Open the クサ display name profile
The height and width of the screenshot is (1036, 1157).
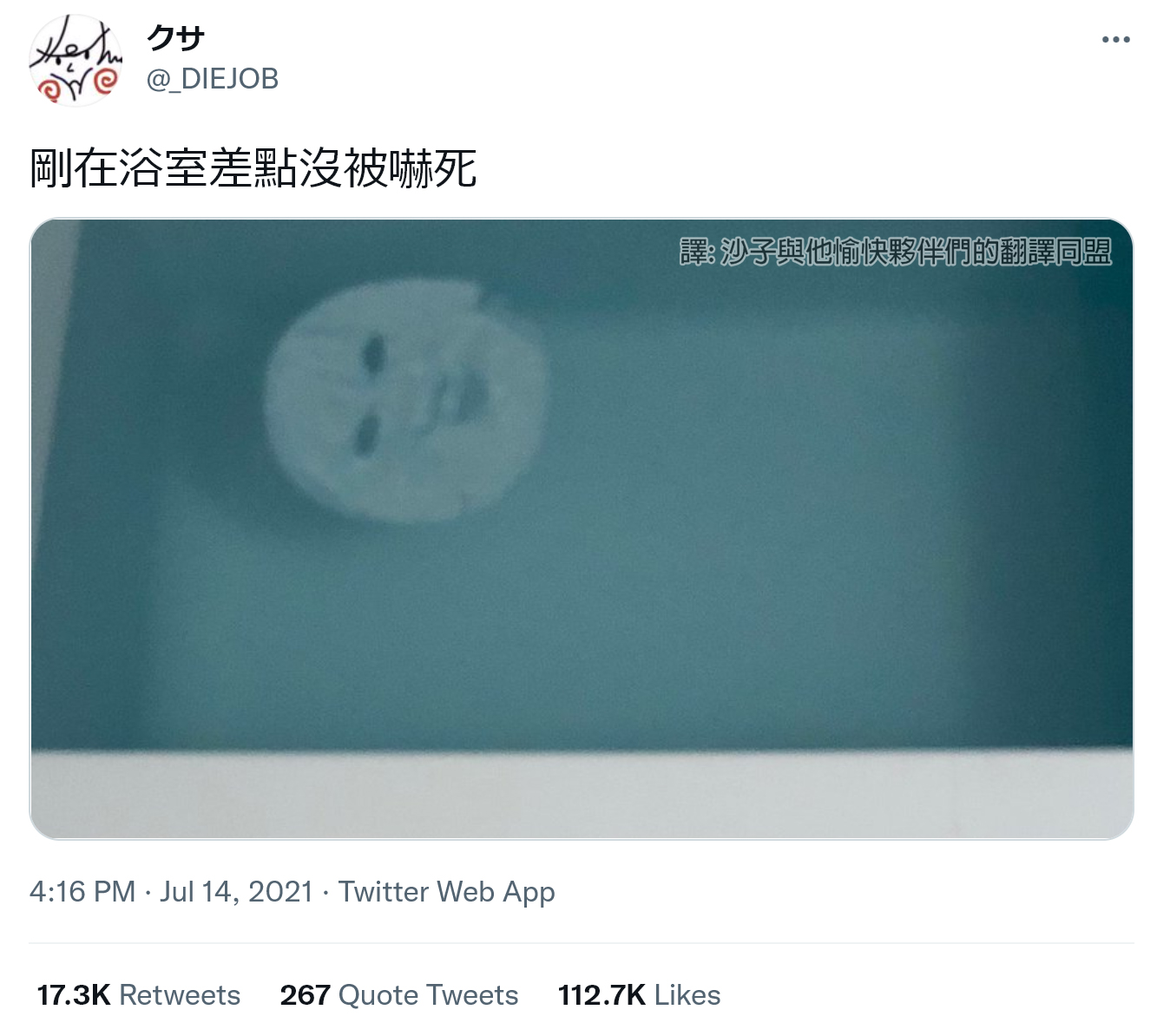(x=175, y=38)
